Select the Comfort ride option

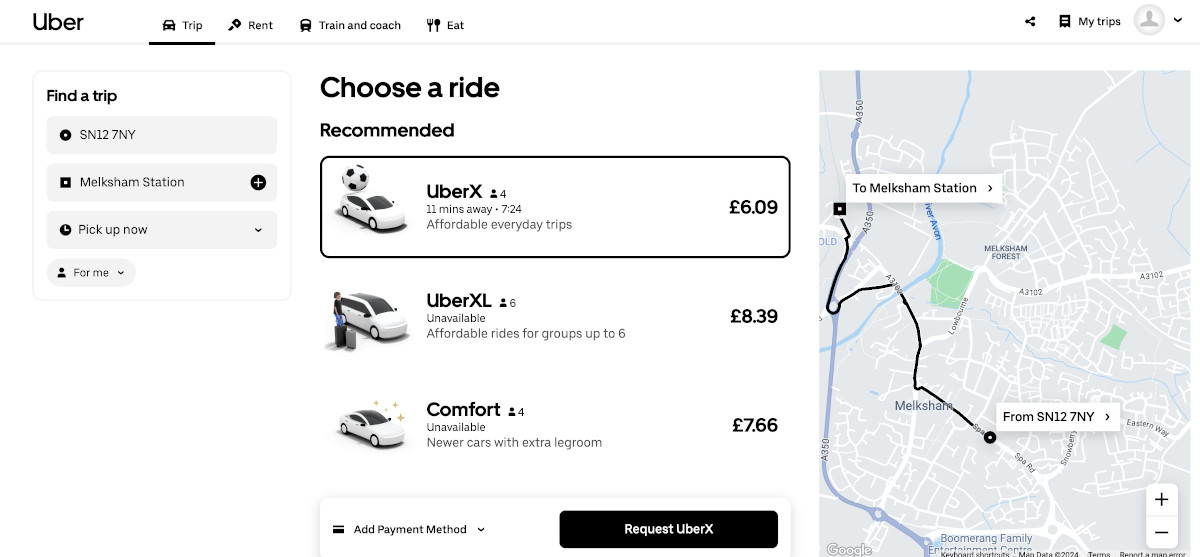(x=555, y=425)
